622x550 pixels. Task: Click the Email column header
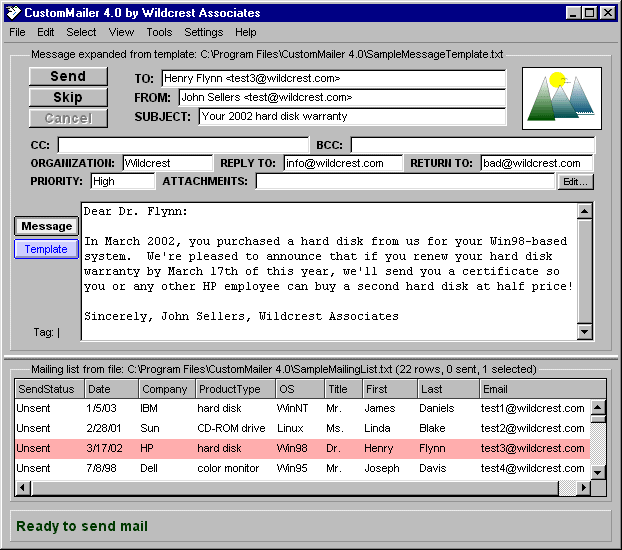(x=543, y=389)
